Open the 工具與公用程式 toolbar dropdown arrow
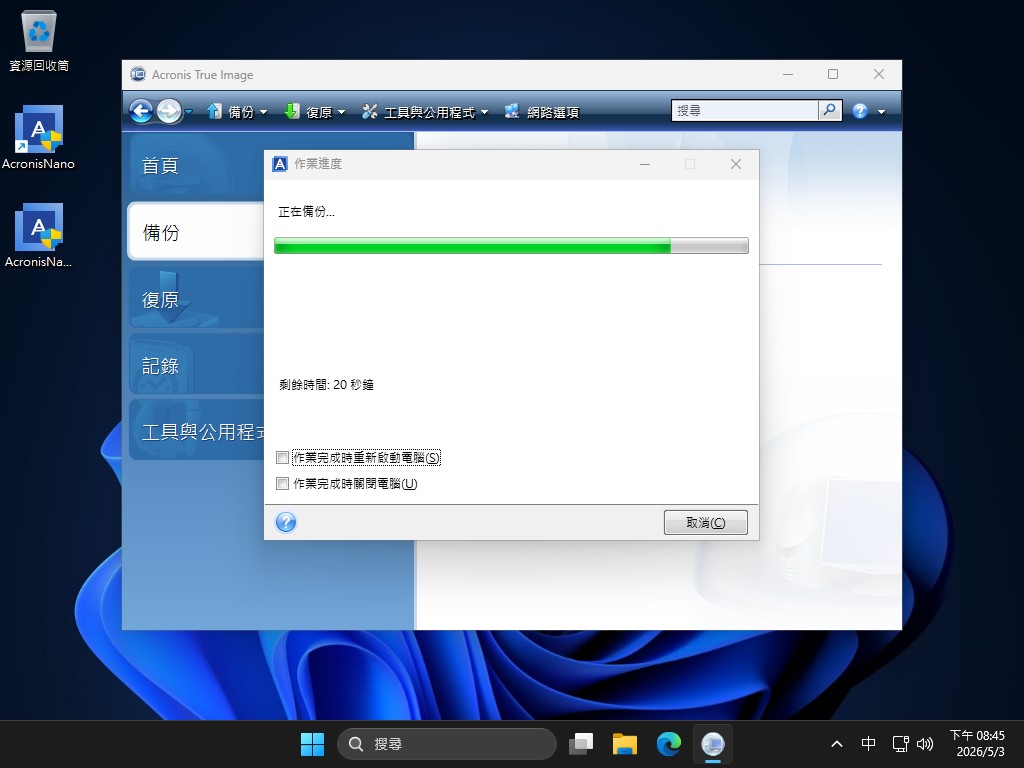Screen dimensions: 1024x768 [x=485, y=112]
